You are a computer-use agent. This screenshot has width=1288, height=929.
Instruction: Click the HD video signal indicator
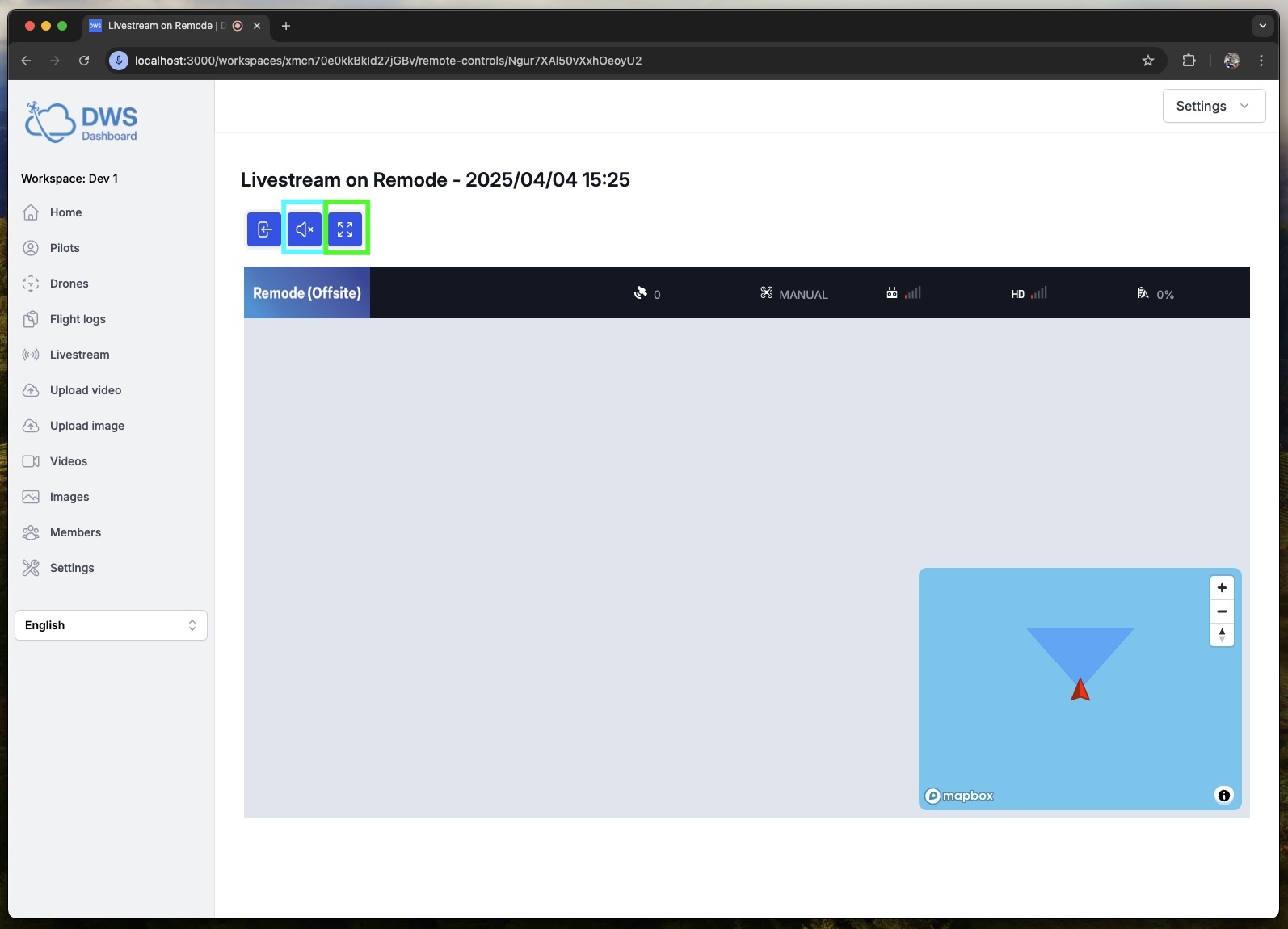click(x=1028, y=293)
